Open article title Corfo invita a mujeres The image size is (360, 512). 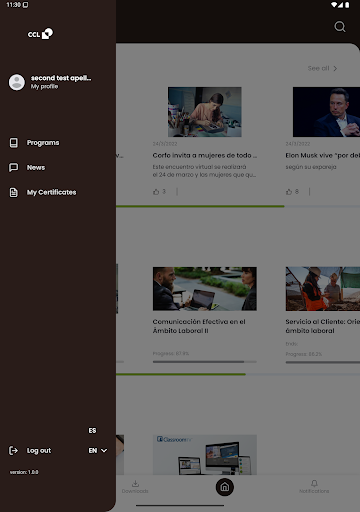pyautogui.click(x=205, y=155)
